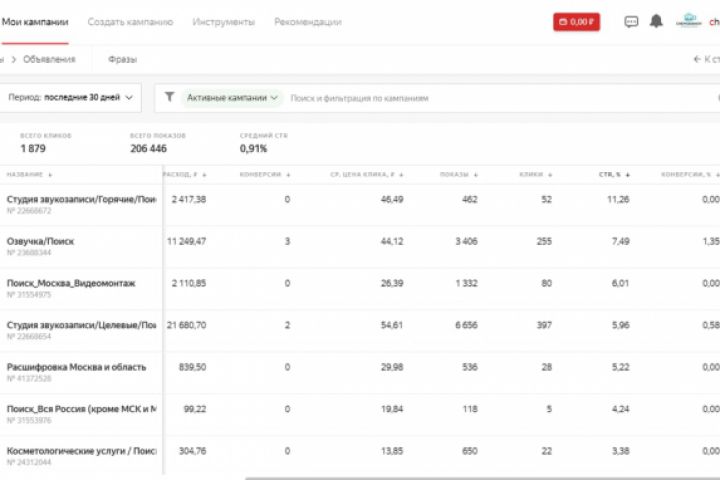The image size is (720, 480).
Task: Sort by Показы column
Action: [x=459, y=175]
